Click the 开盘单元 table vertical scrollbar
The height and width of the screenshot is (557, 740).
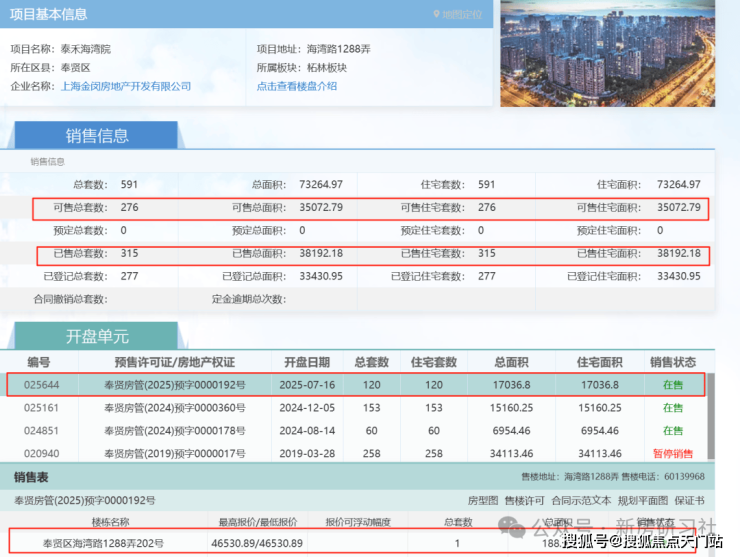click(711, 410)
